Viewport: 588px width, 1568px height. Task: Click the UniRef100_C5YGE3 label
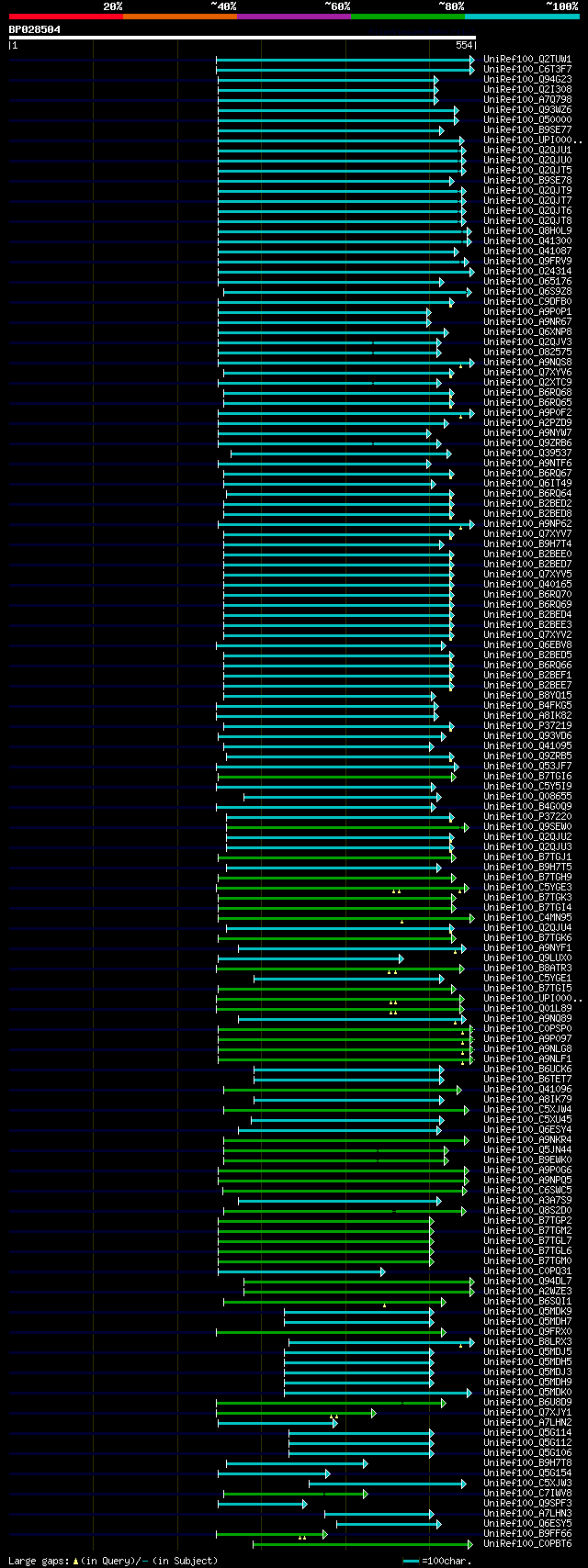527,887
